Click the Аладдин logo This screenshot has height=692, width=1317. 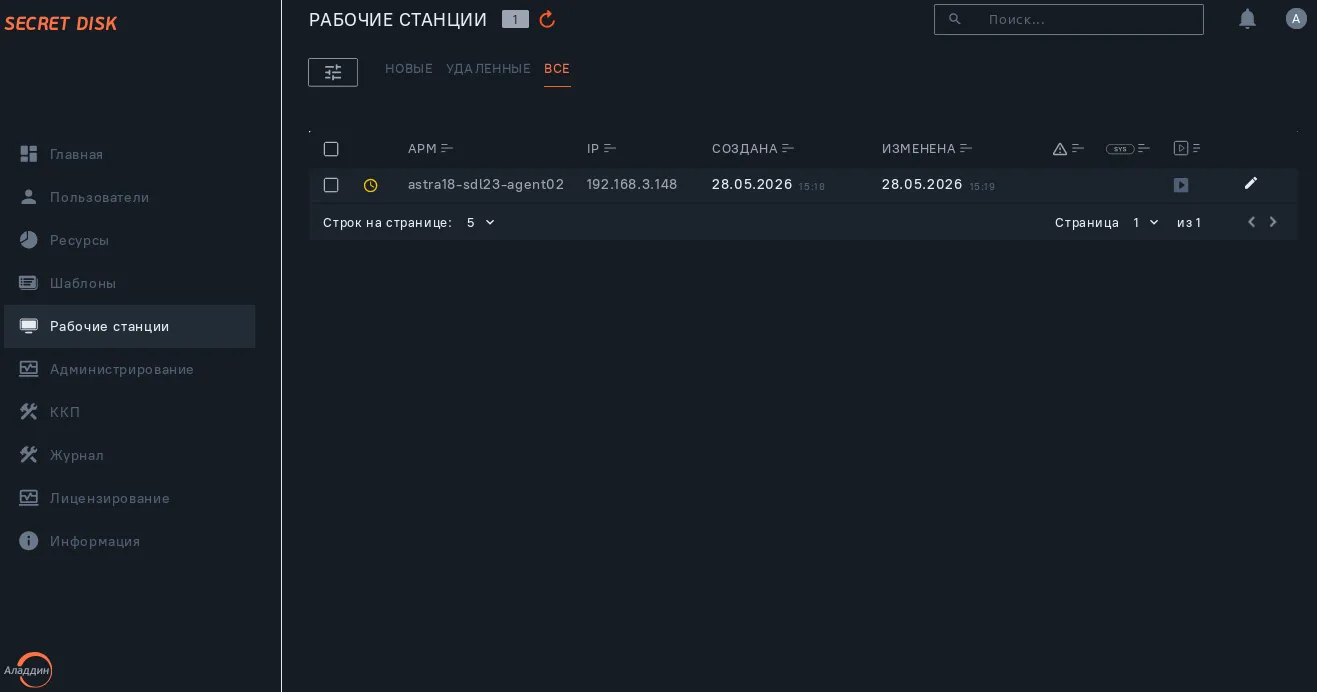(x=29, y=670)
